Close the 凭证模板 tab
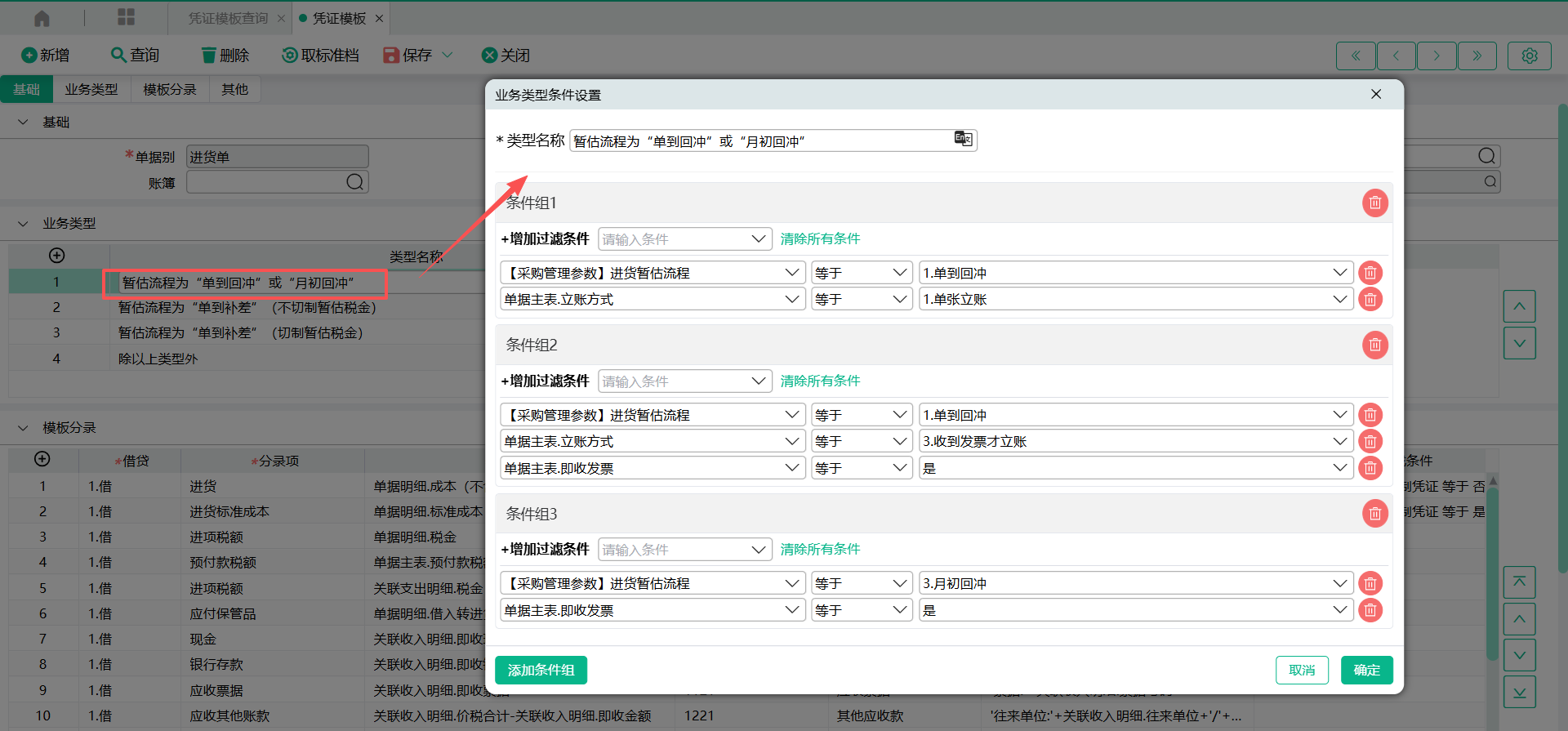The height and width of the screenshot is (731, 1568). (379, 18)
